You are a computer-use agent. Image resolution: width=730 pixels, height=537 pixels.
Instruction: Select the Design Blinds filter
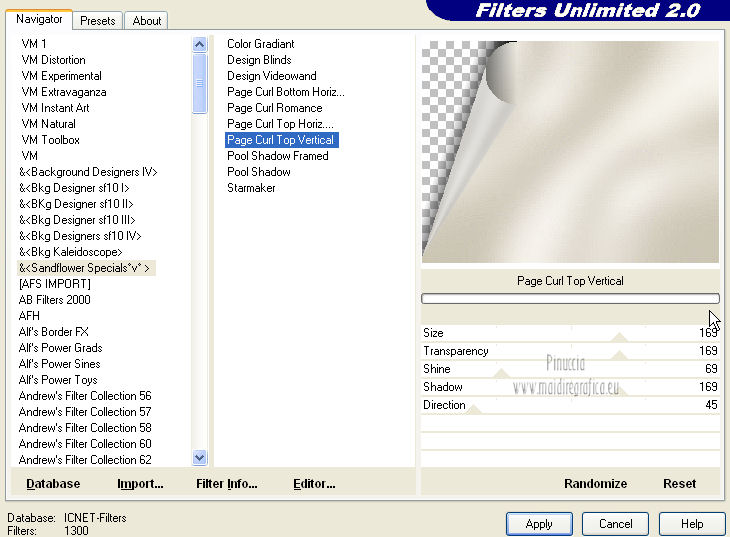pyautogui.click(x=259, y=60)
